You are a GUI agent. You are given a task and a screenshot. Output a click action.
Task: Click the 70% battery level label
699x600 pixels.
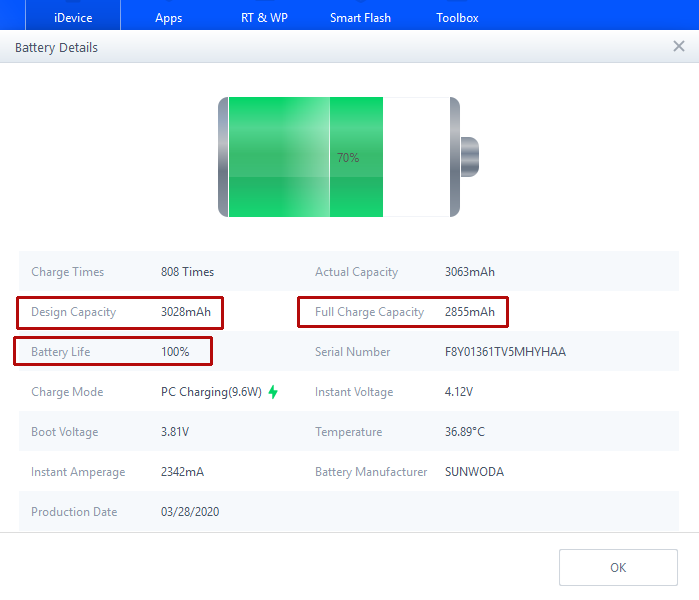(348, 158)
